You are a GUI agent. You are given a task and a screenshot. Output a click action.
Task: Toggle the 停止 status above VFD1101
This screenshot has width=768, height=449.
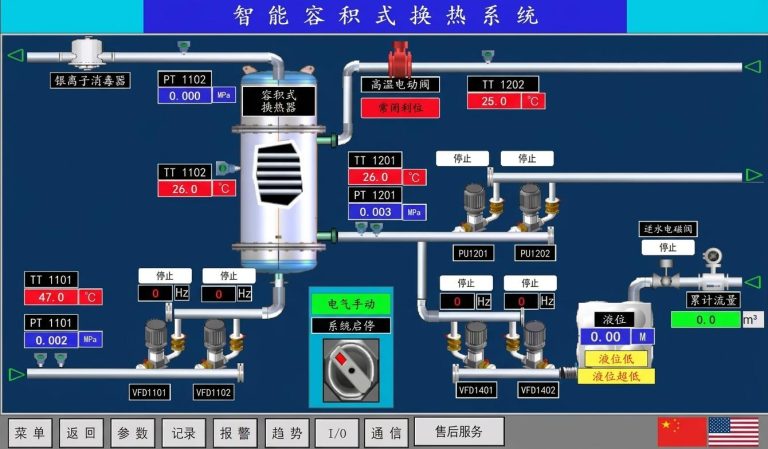(165, 276)
